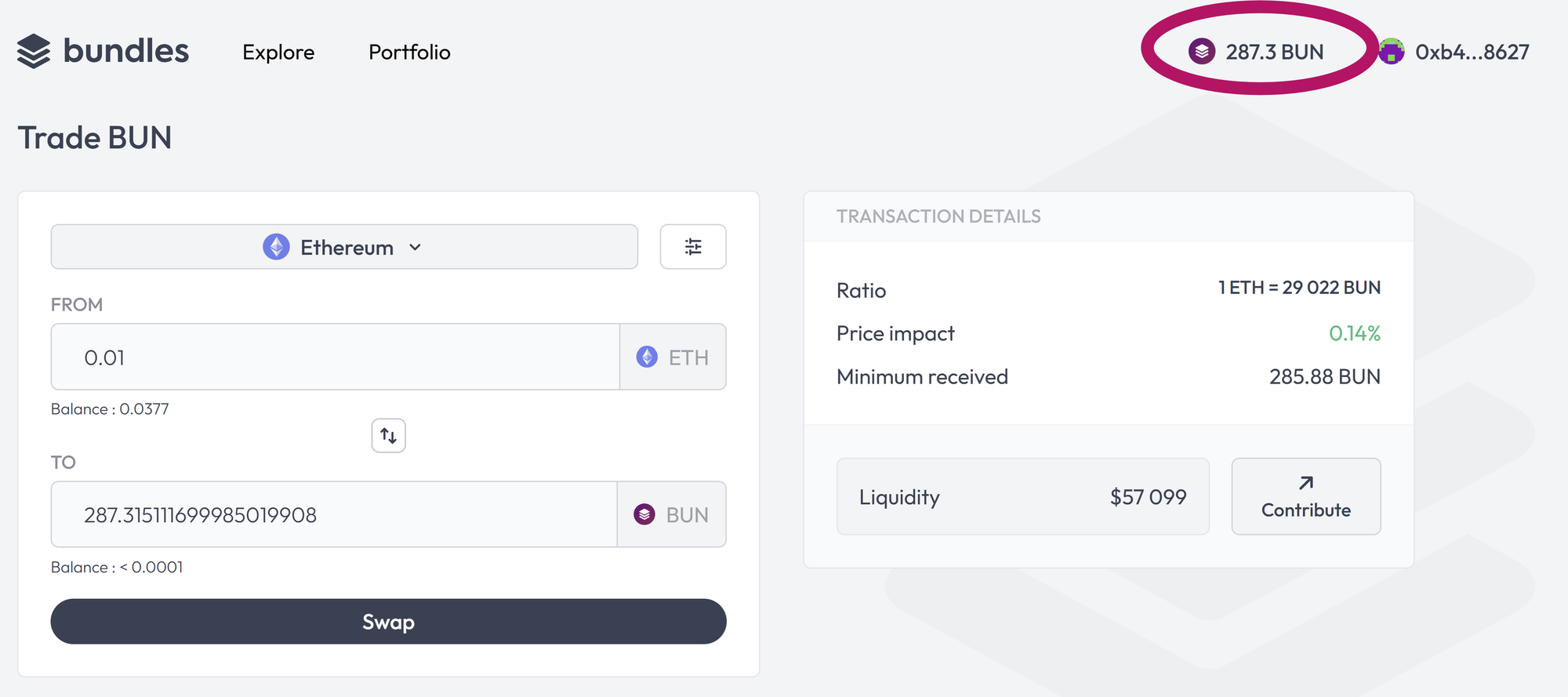Click the swap direction arrows button

389,436
